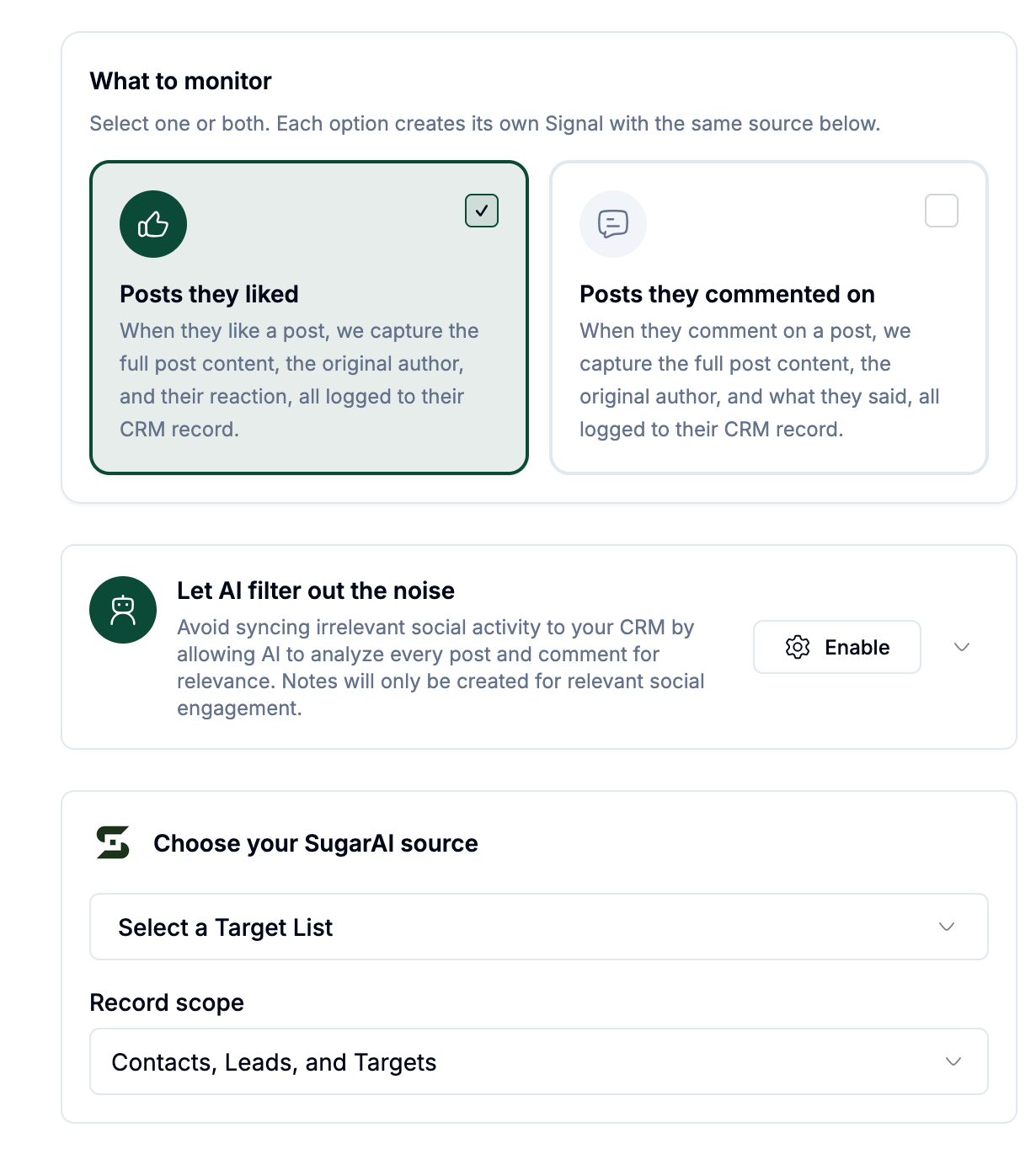Open the Select a Target List dropdown

pos(539,927)
